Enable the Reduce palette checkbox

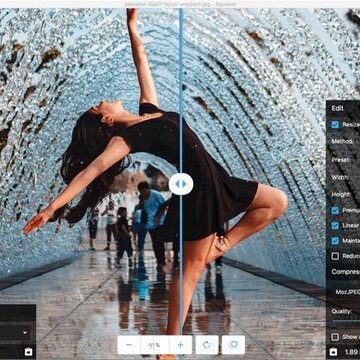(335, 256)
